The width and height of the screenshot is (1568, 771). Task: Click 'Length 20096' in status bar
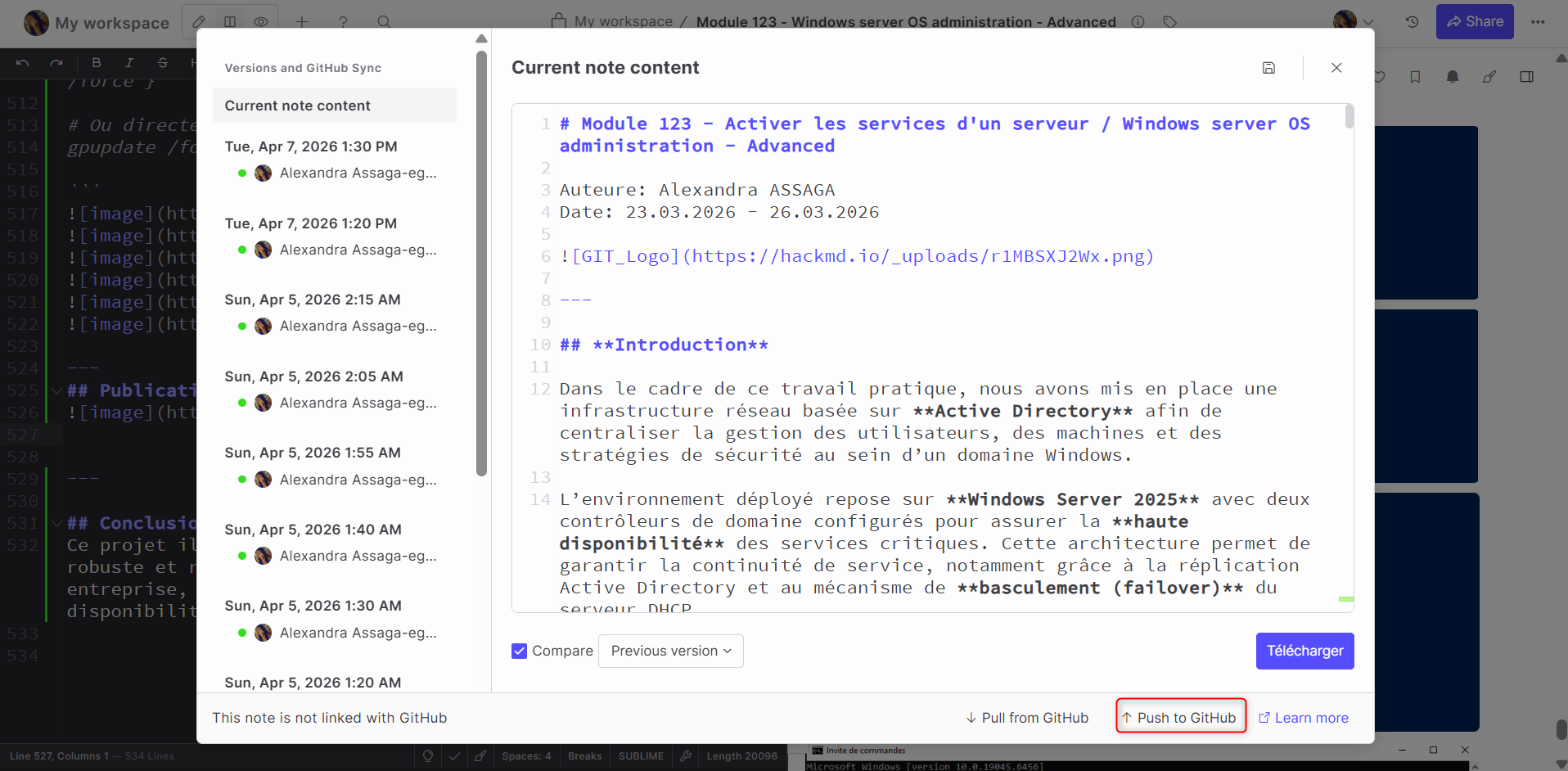[x=741, y=756]
